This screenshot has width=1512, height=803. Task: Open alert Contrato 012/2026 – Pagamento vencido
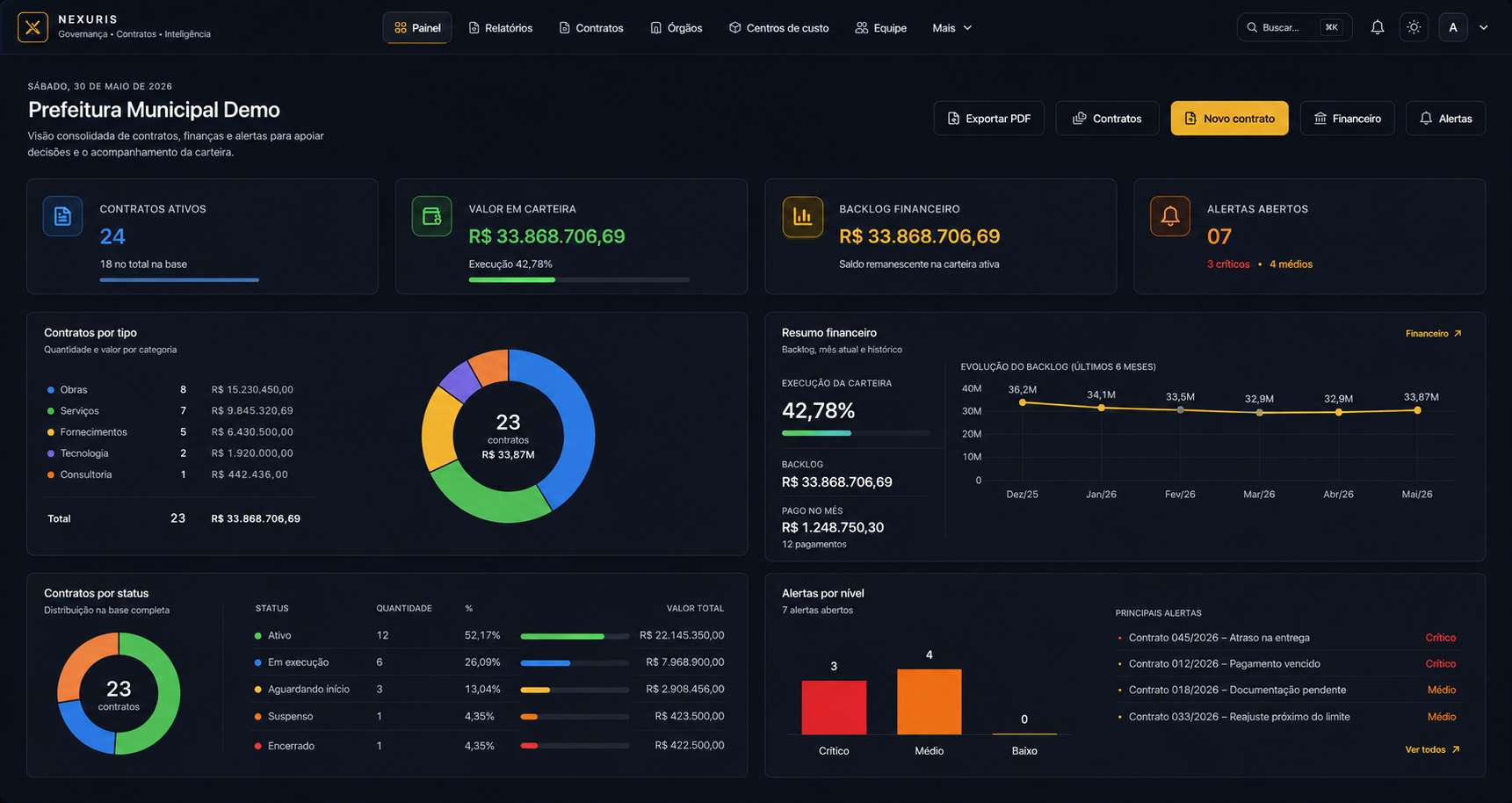1286,664
